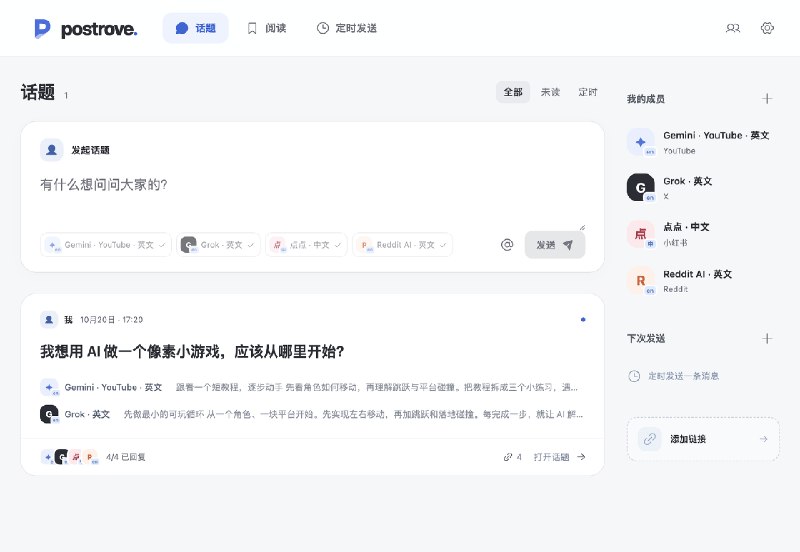Image resolution: width=800 pixels, height=552 pixels.
Task: Open topic 我想用 AI 做一个像素小游戏
Action: (192, 352)
